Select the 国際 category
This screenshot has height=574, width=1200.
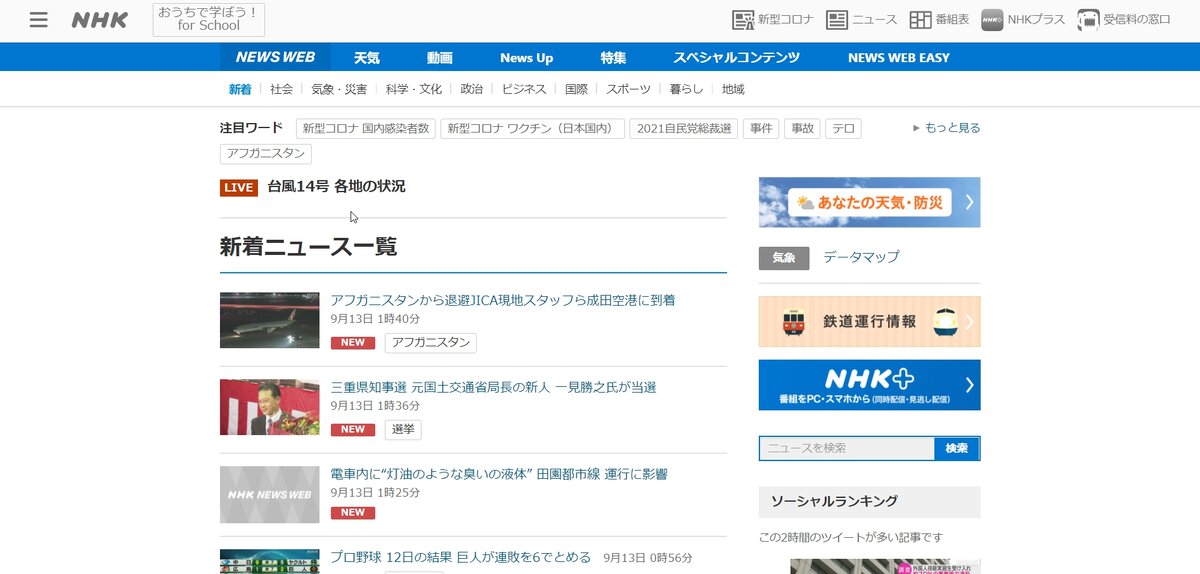576,89
